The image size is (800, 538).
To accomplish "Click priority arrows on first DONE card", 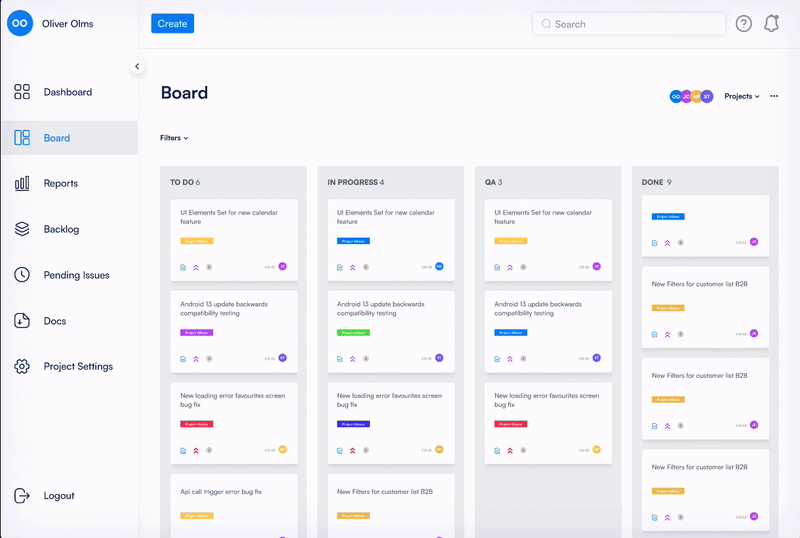I will [667, 243].
